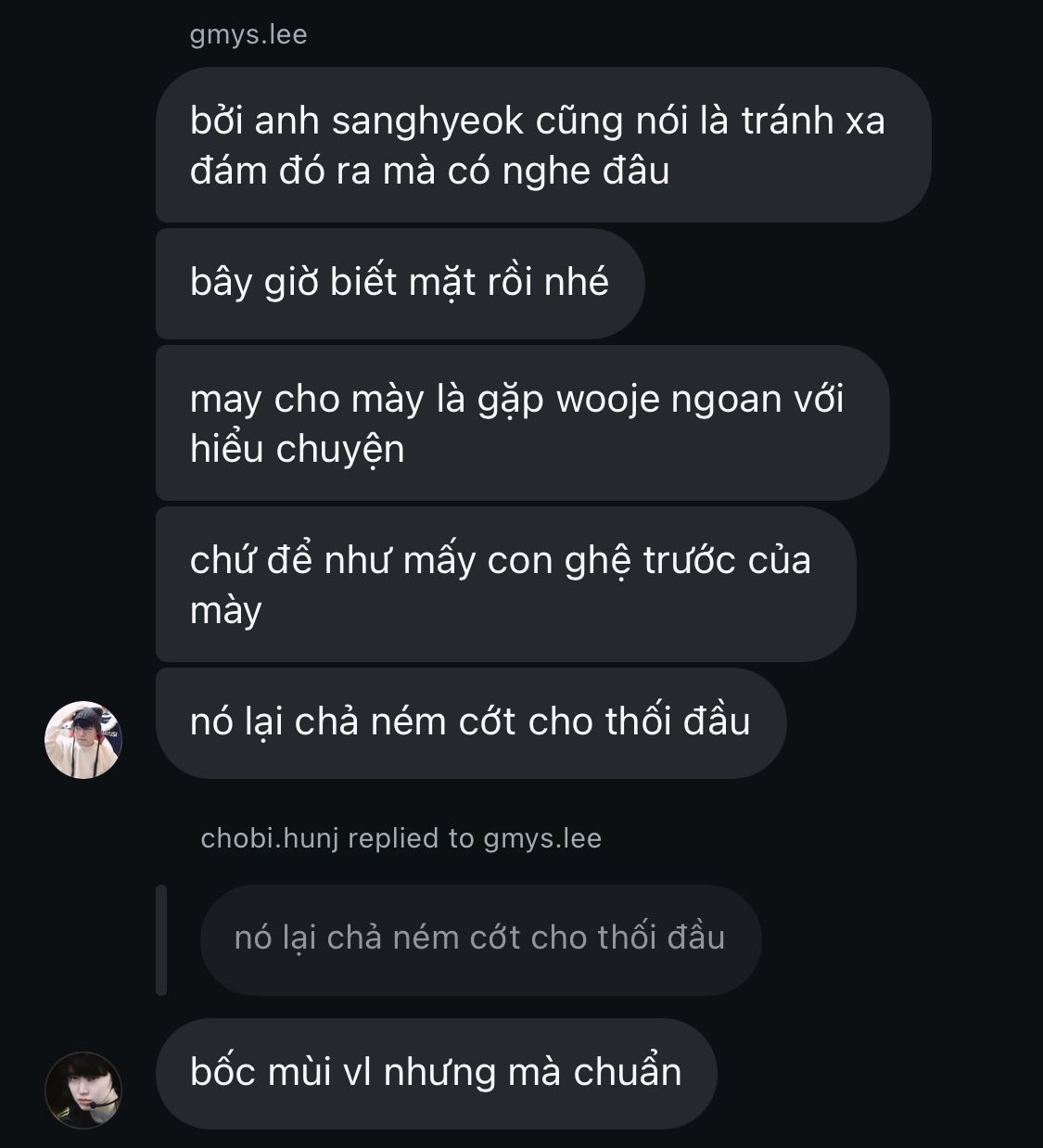The width and height of the screenshot is (1043, 1148).
Task: Select the 'bây giờ biết mặt rồi nhé' message
Action: (400, 283)
